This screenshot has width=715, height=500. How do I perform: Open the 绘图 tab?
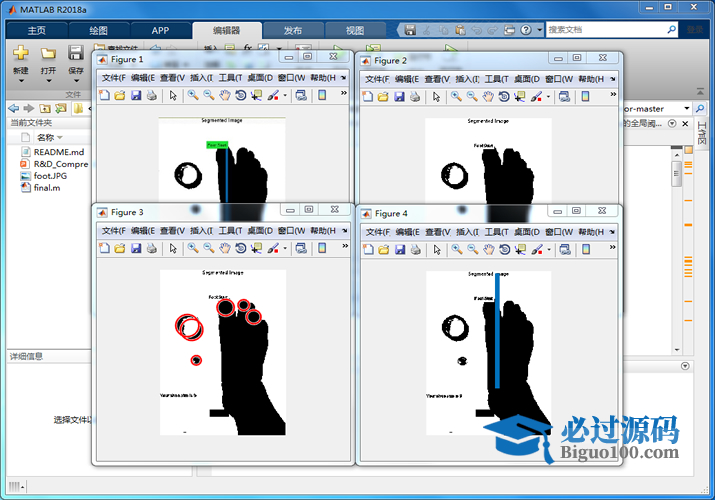[x=98, y=31]
